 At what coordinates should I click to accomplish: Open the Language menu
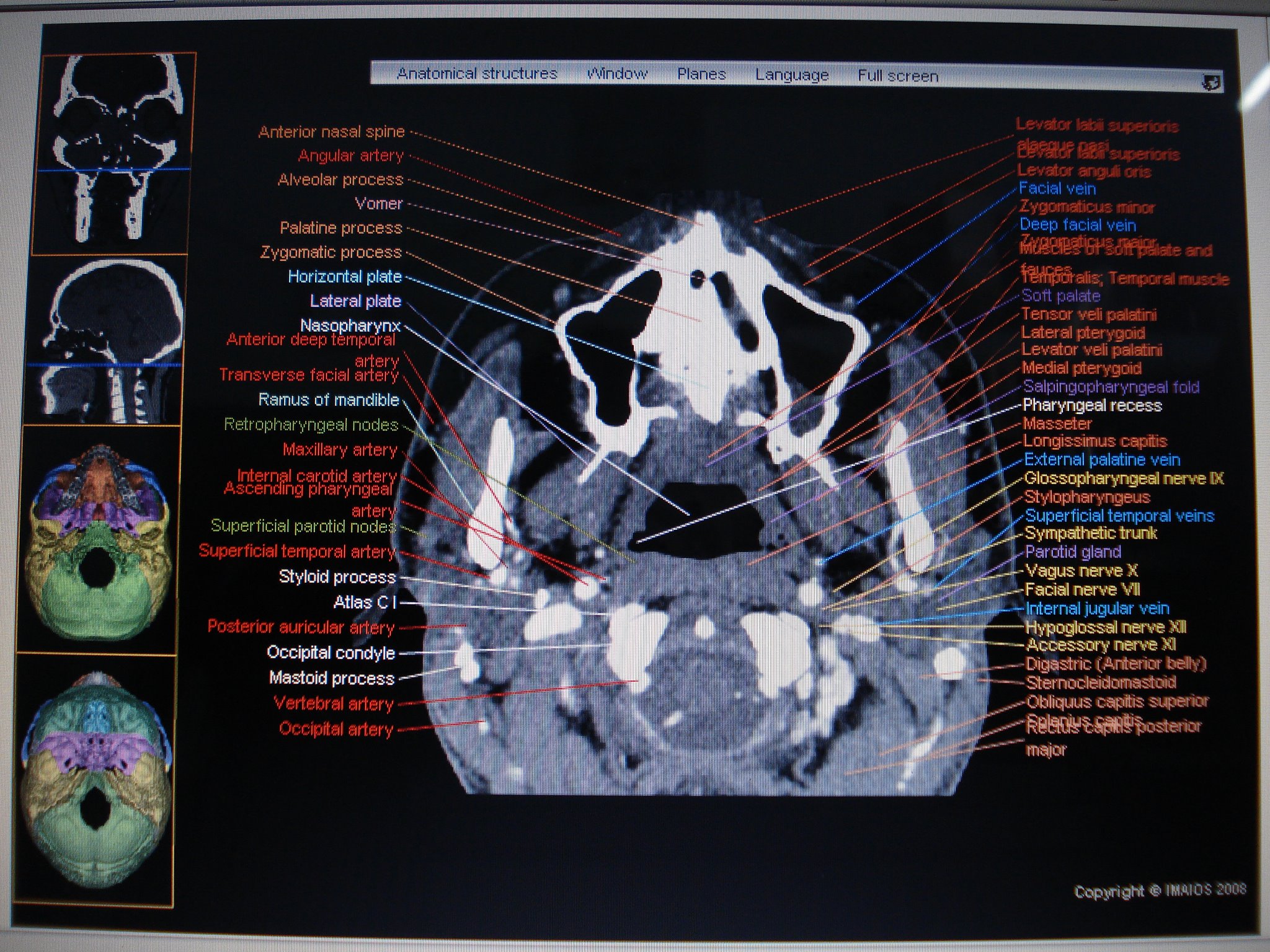click(792, 75)
